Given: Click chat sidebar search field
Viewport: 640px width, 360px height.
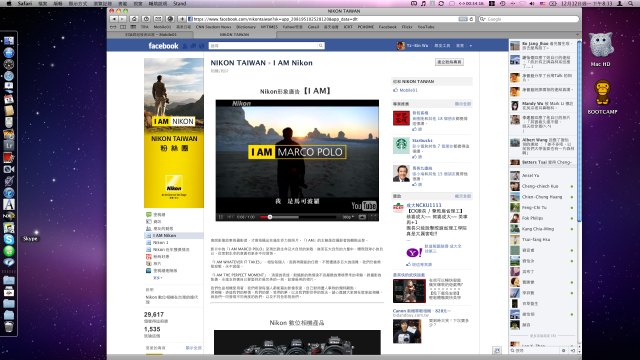Looking at the screenshot, I should tap(534, 350).
